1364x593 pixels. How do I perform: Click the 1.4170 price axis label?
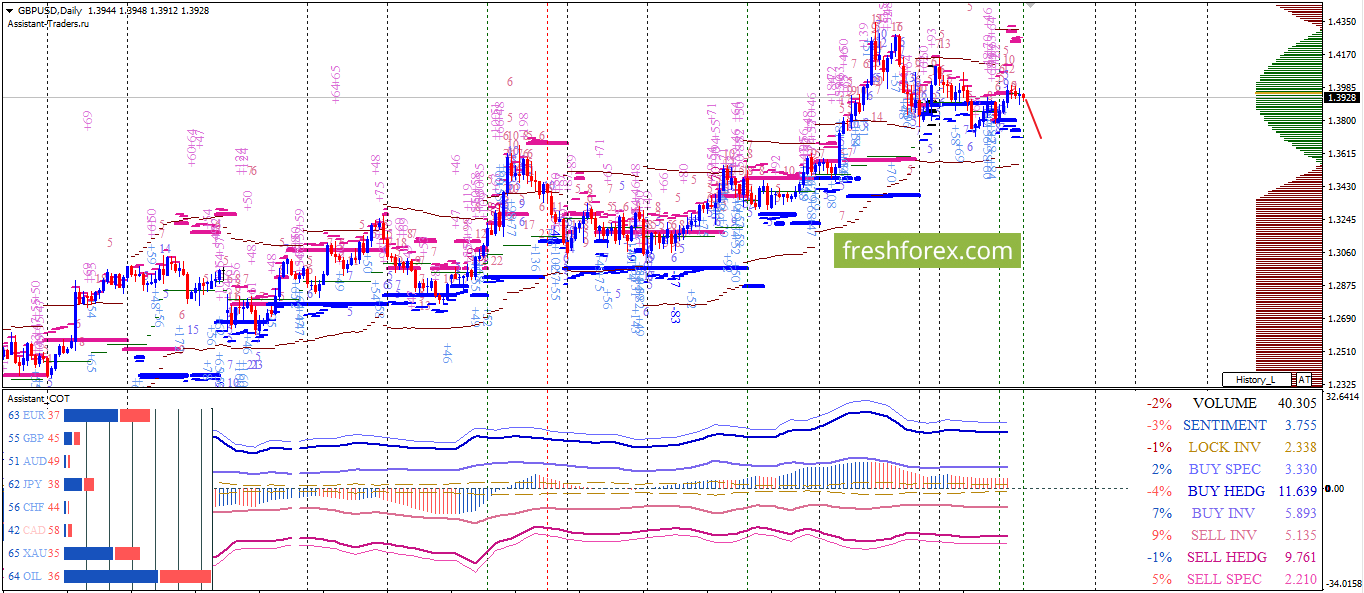click(1342, 54)
